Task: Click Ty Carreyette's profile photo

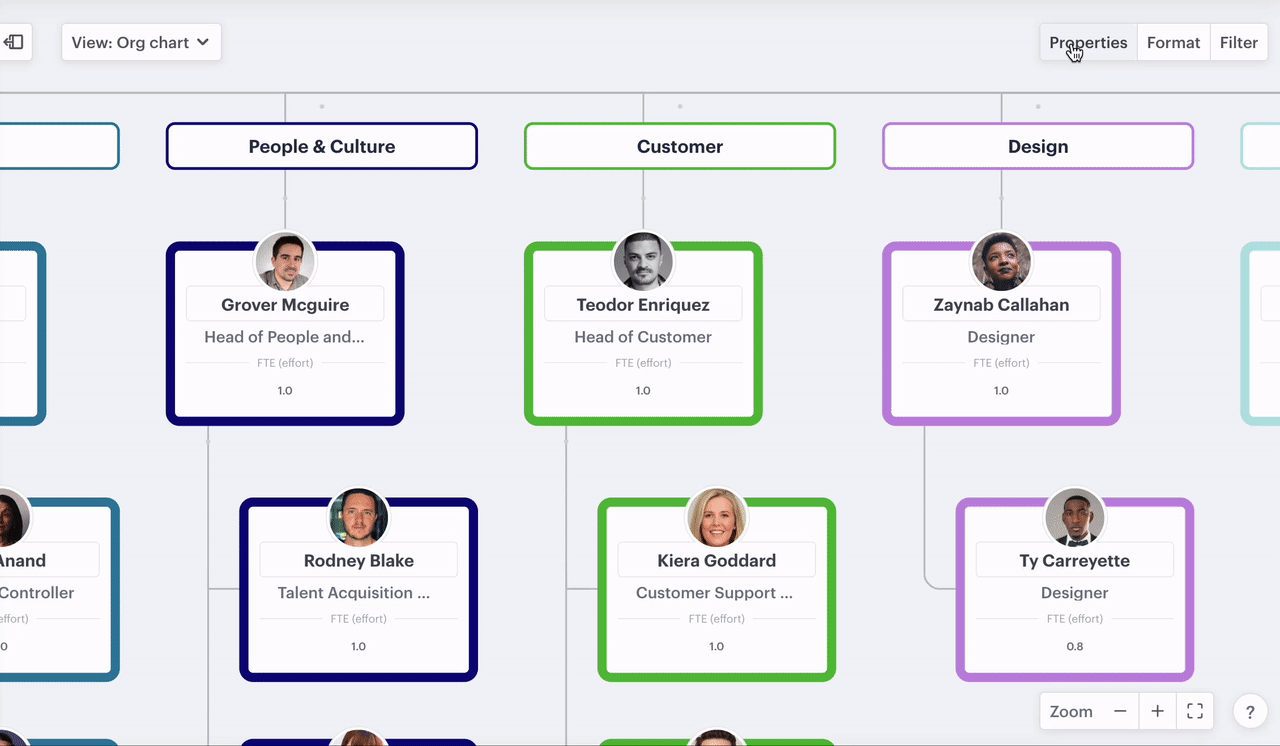Action: click(x=1075, y=518)
